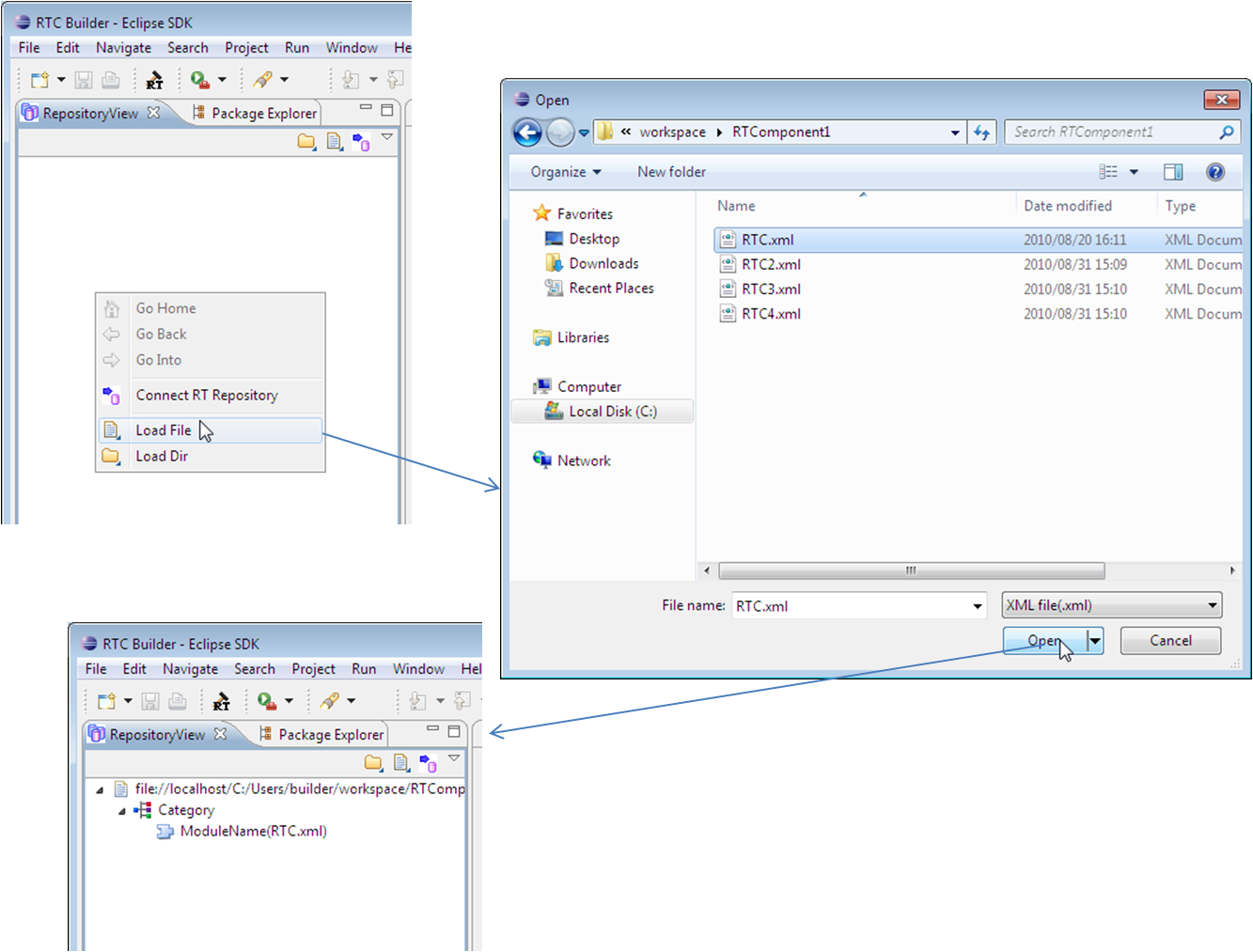Click the Open button in the Open dialog

click(x=1043, y=640)
